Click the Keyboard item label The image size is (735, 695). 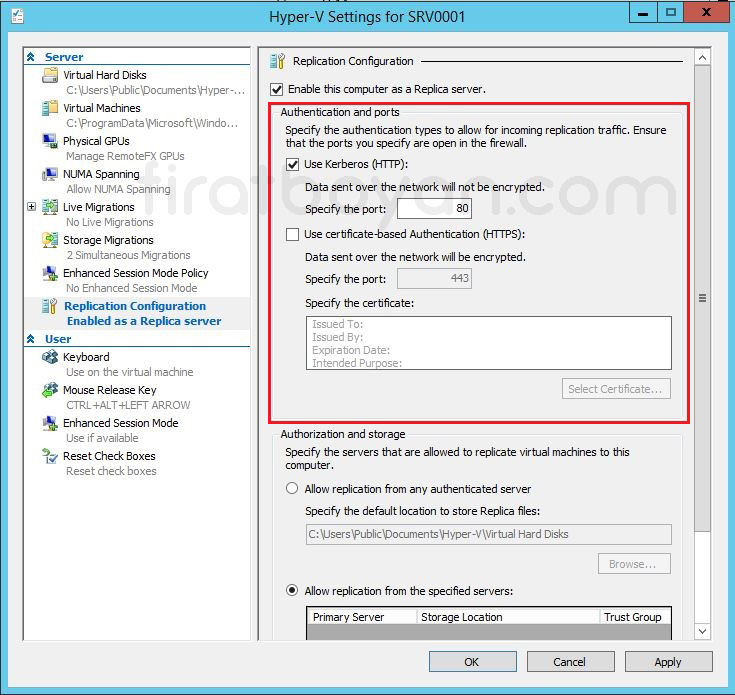(x=86, y=357)
